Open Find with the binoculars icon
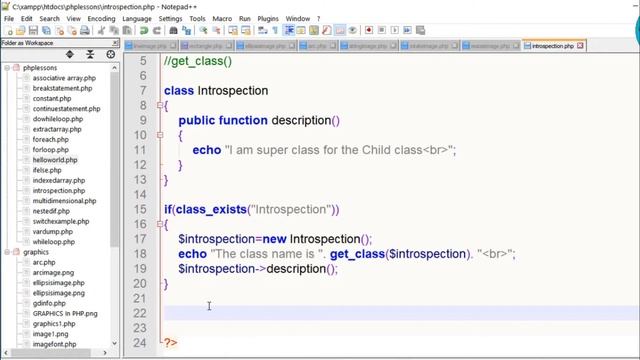The image size is (640, 360). (173, 31)
